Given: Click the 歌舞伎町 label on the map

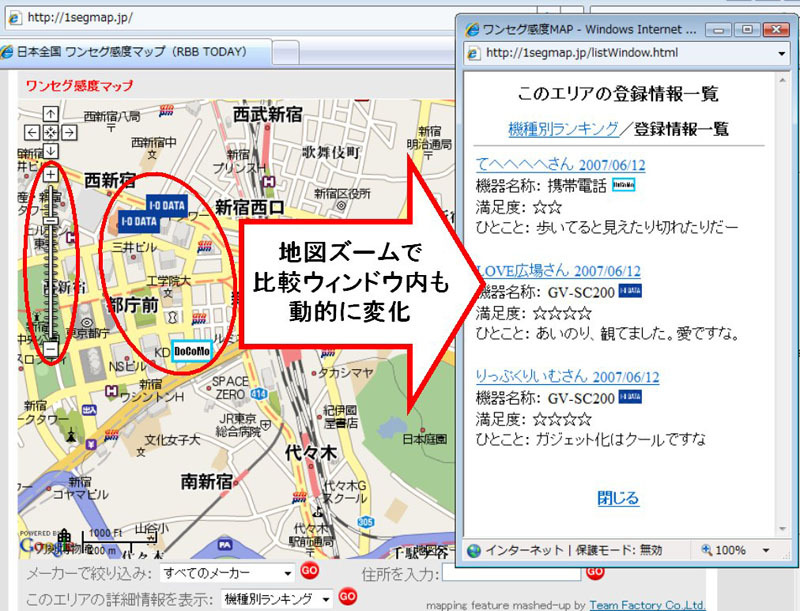Looking at the screenshot, I should pos(331,152).
